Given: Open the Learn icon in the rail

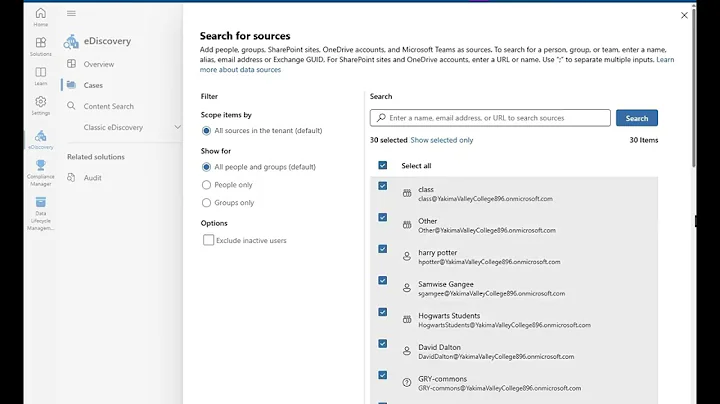Looking at the screenshot, I should coord(40,76).
